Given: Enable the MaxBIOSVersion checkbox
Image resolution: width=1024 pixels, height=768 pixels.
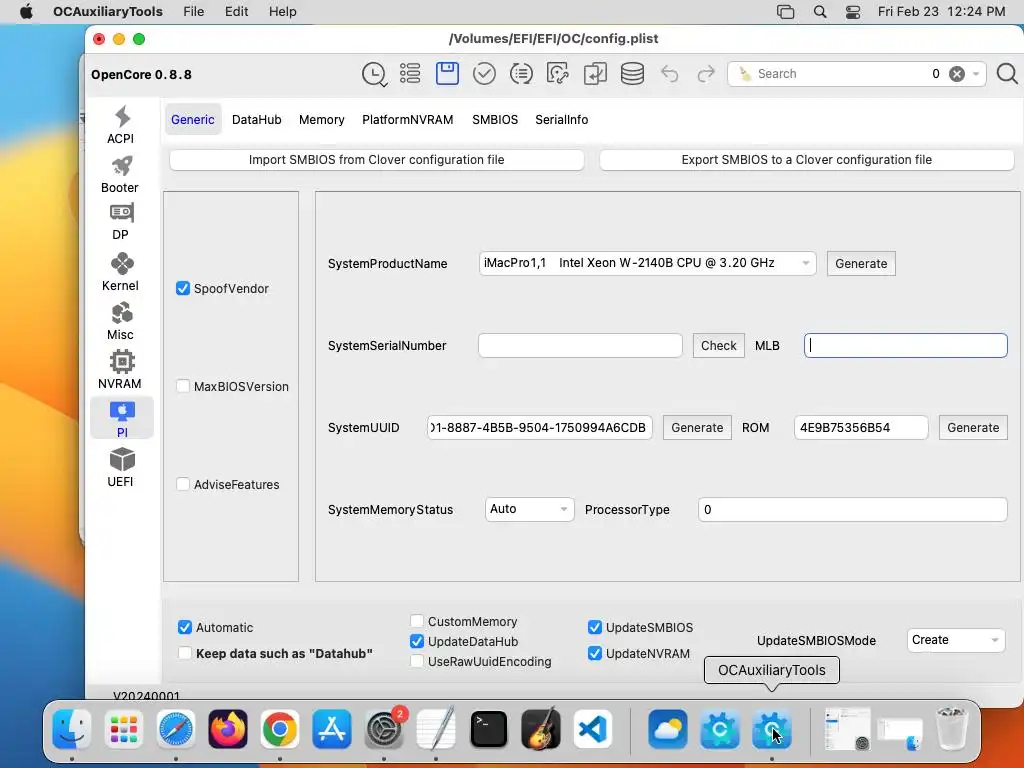Looking at the screenshot, I should coord(183,387).
